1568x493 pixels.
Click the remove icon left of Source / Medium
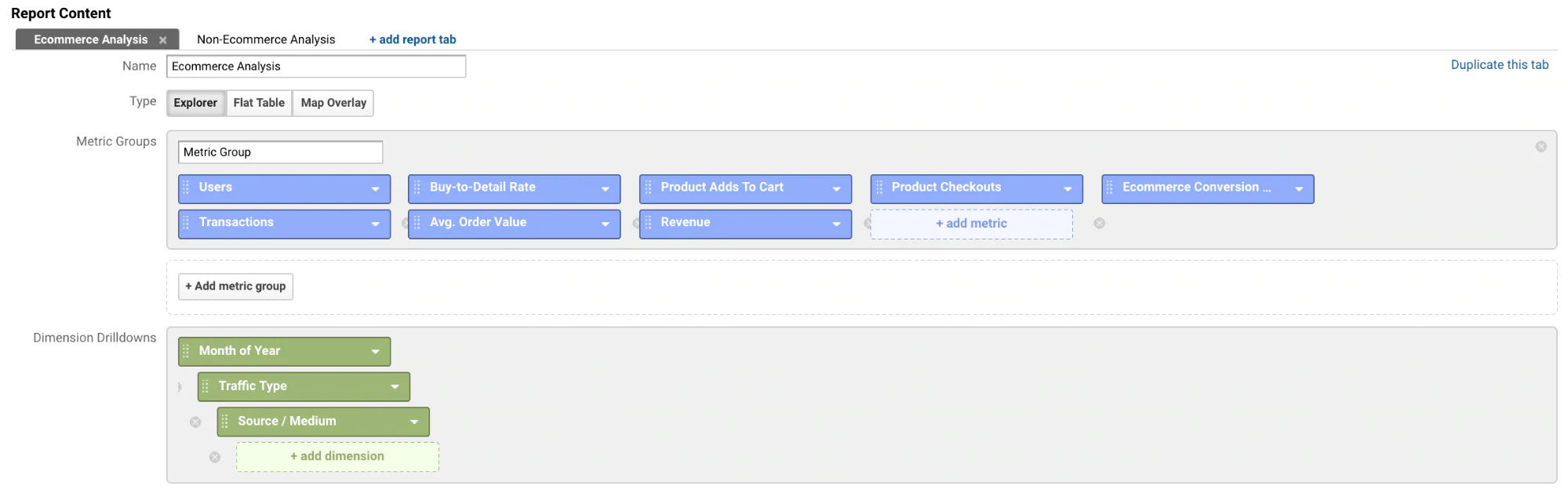pyautogui.click(x=195, y=422)
